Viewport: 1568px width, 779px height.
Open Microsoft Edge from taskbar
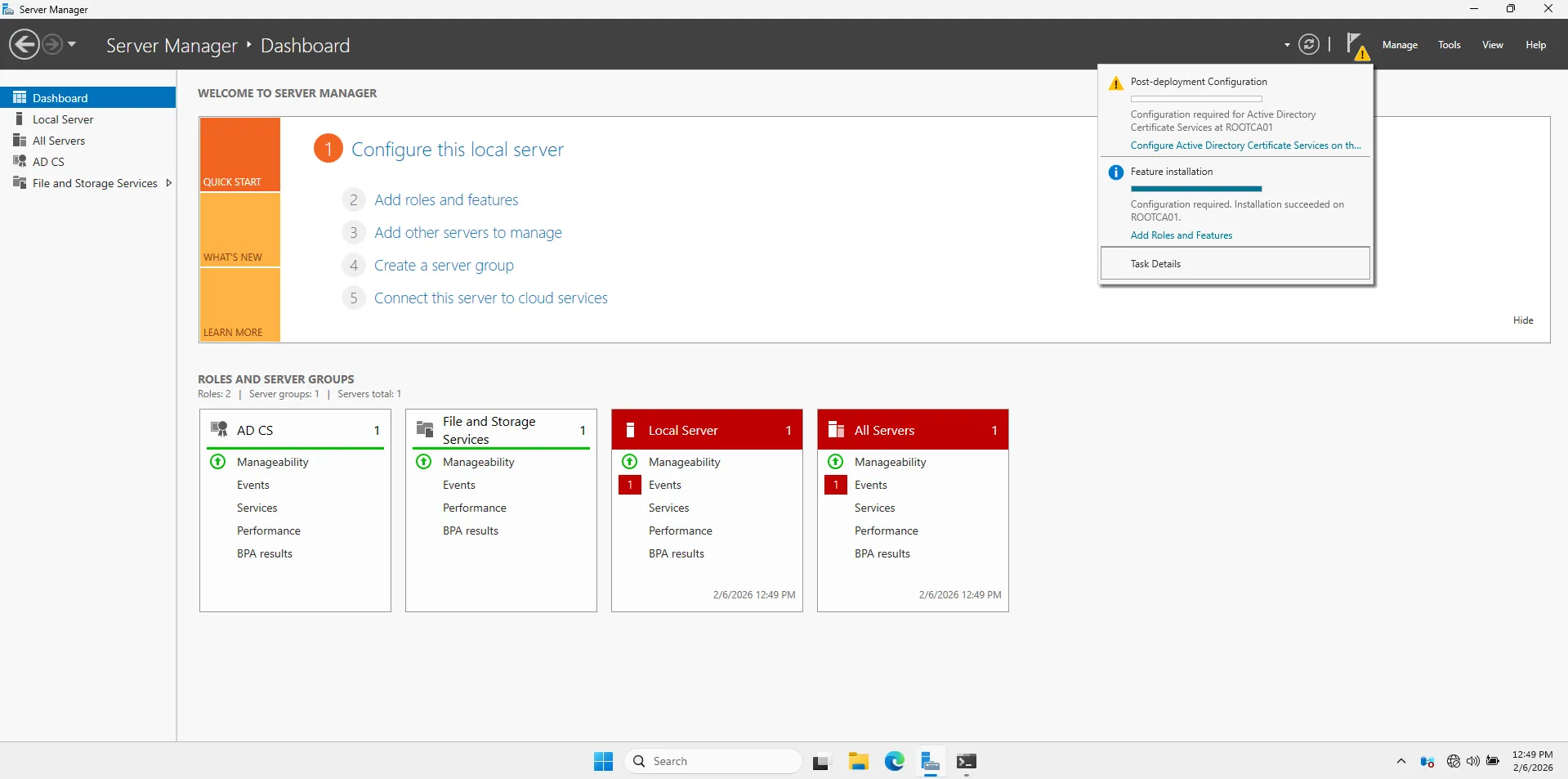click(895, 761)
